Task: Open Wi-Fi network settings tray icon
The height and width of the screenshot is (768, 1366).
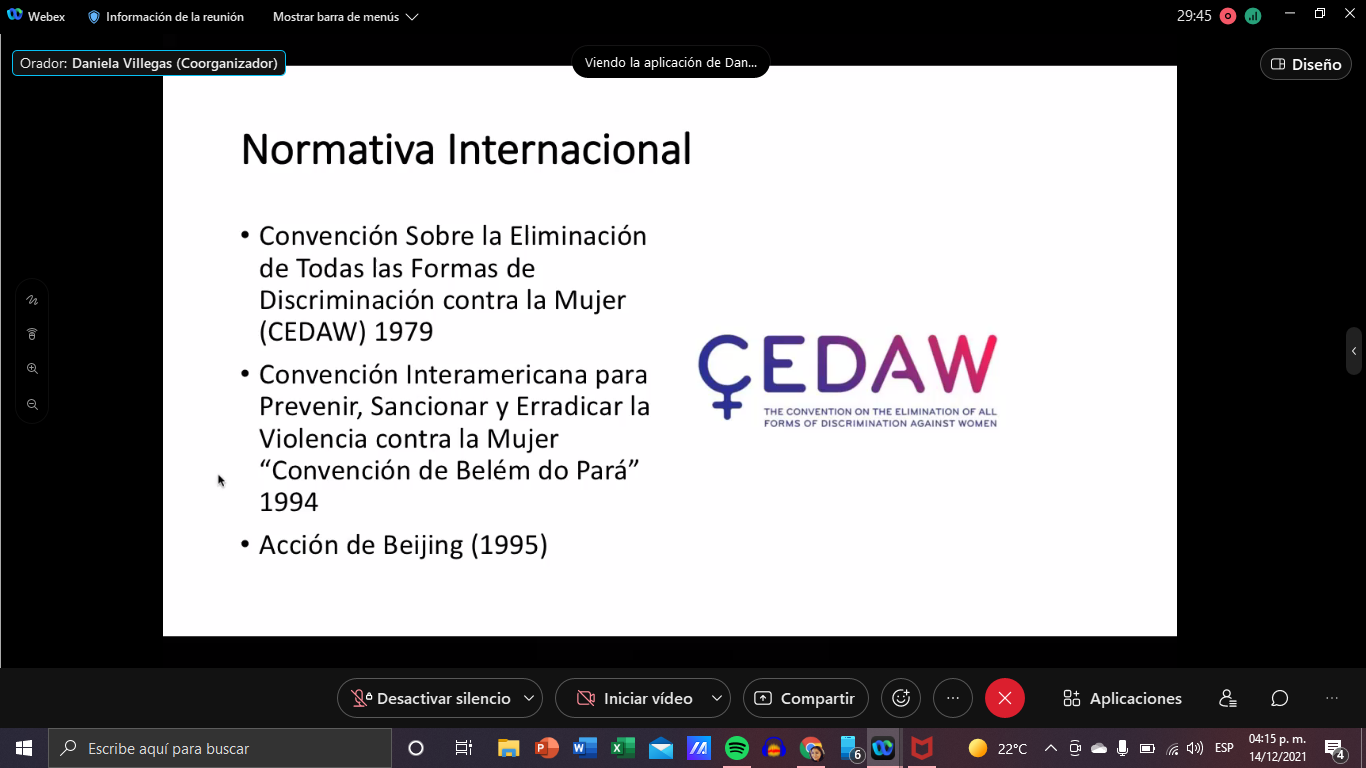Action: tap(1172, 748)
